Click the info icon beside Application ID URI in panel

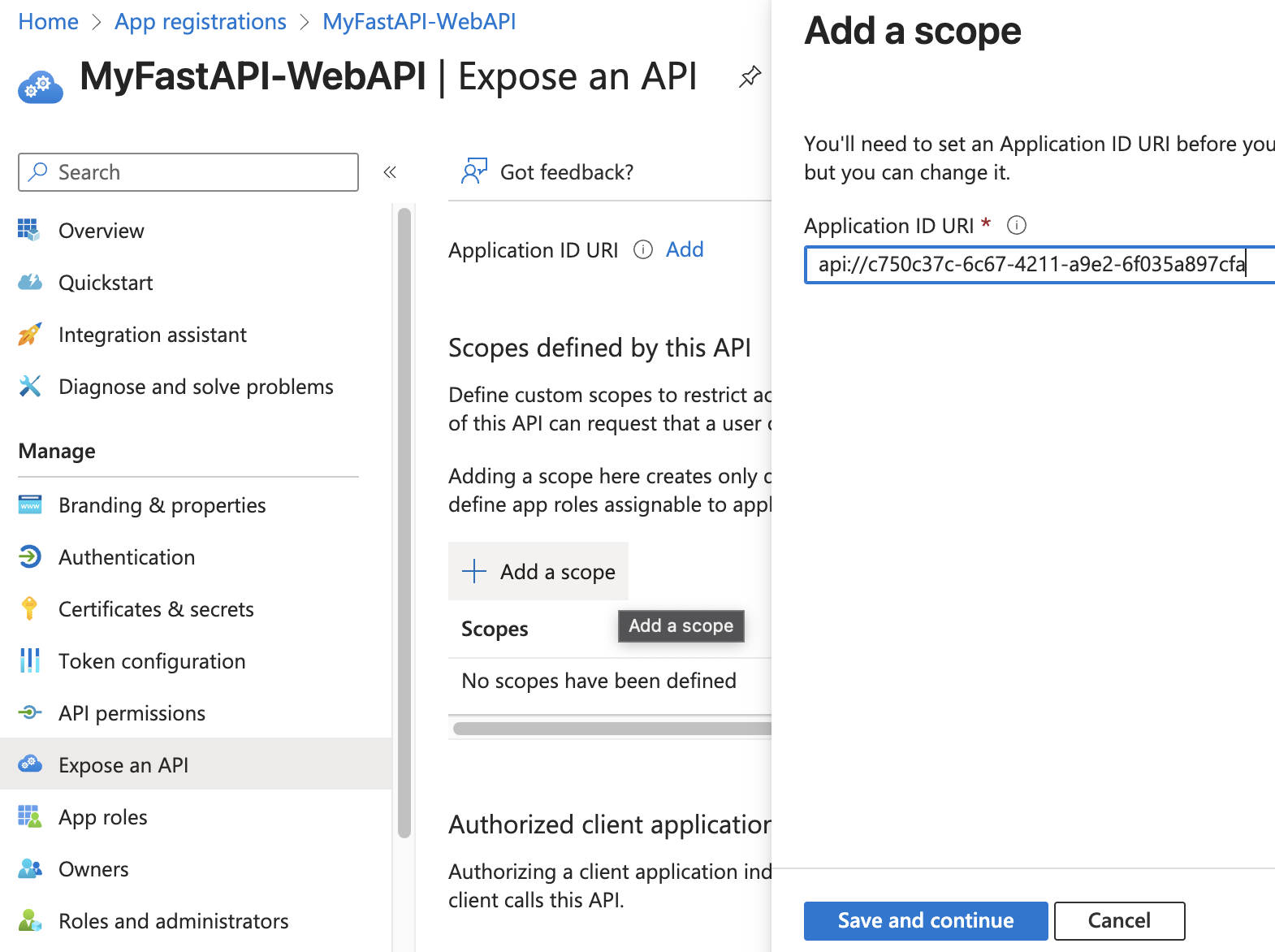(x=1016, y=225)
